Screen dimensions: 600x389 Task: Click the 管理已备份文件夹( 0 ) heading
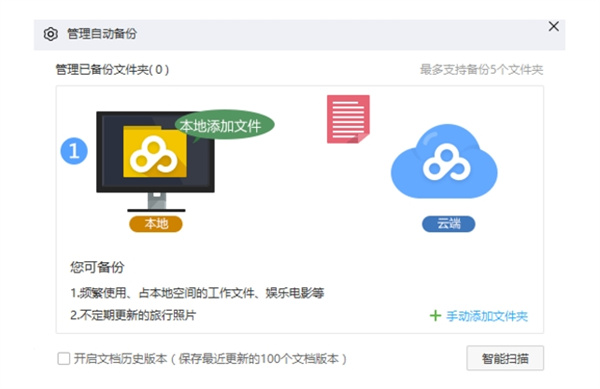click(112, 70)
